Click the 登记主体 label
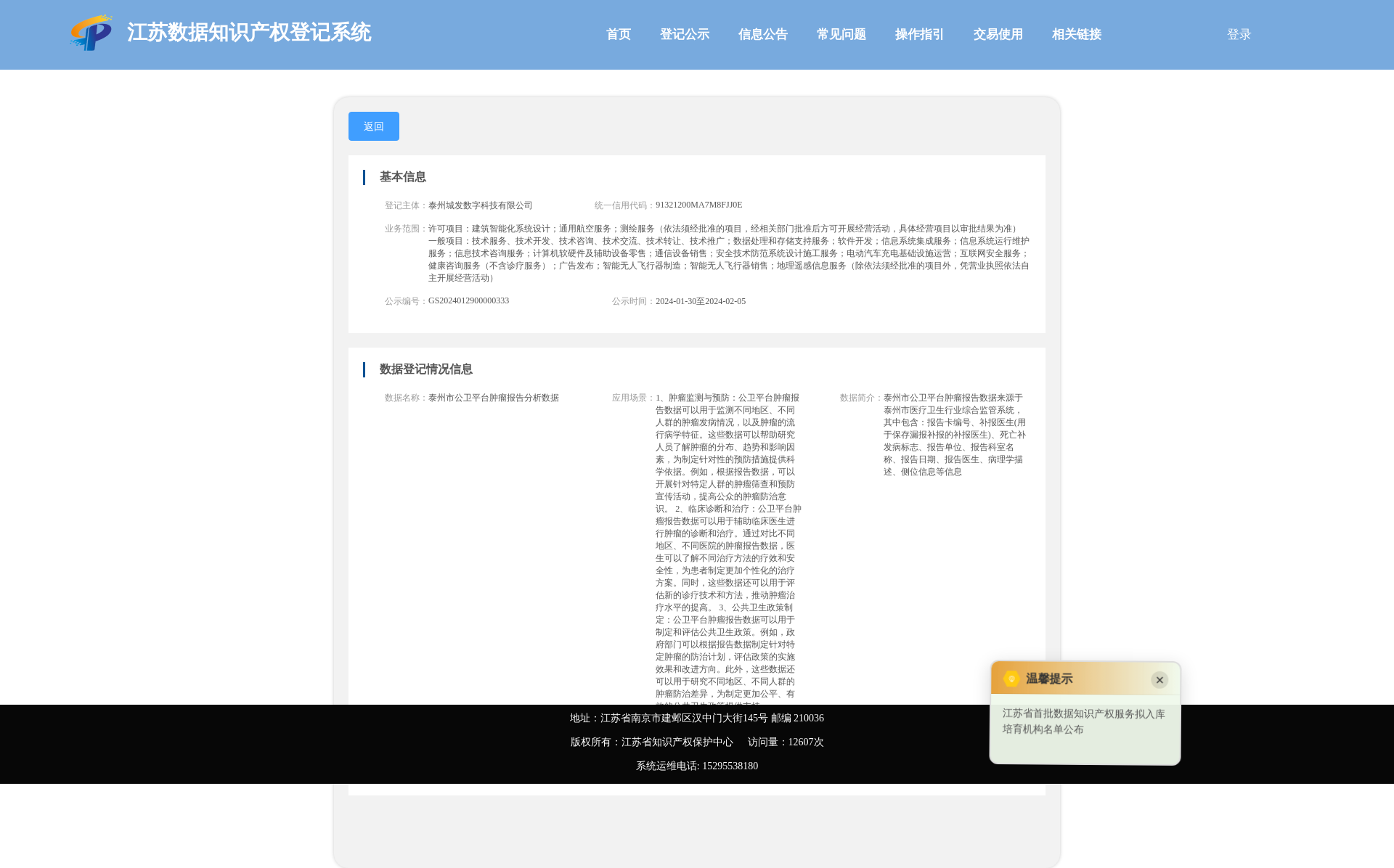This screenshot has width=1394, height=868. click(x=405, y=205)
